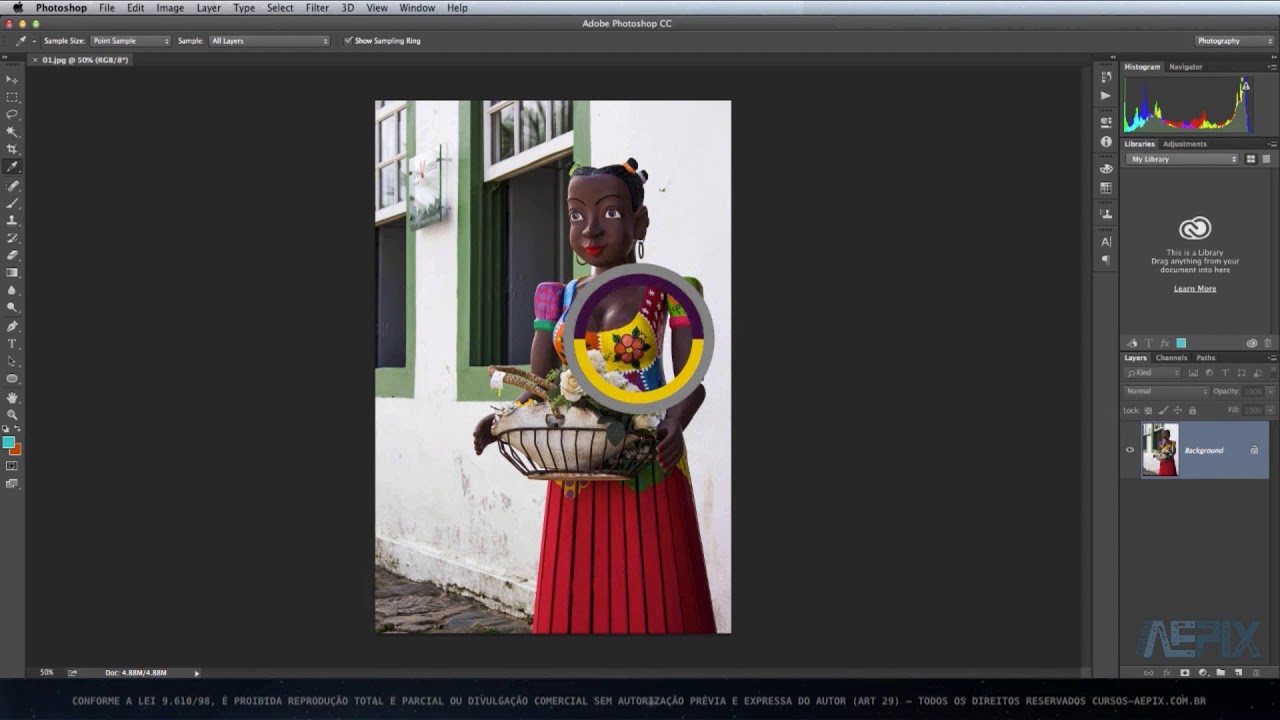The image size is (1280, 720).
Task: Select the Brush tool
Action: click(12, 203)
